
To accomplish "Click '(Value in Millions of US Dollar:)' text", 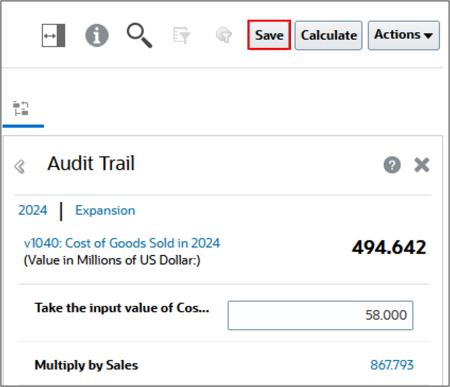I will (112, 260).
